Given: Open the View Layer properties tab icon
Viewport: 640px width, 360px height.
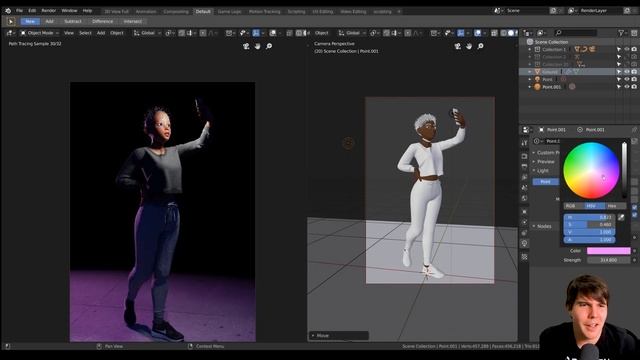Looking at the screenshot, I should tap(524, 177).
